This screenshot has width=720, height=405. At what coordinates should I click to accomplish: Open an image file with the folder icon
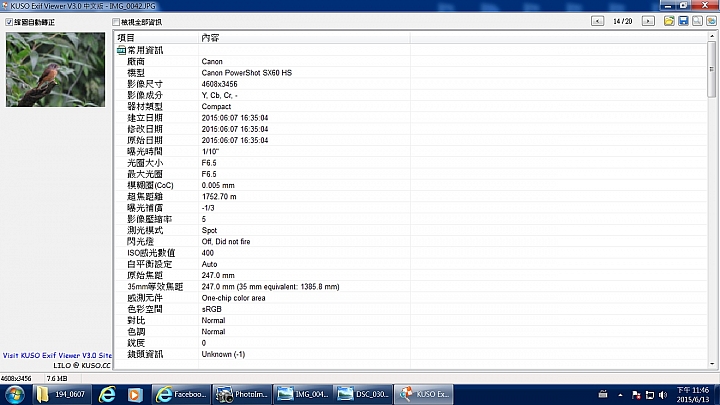pyautogui.click(x=669, y=21)
